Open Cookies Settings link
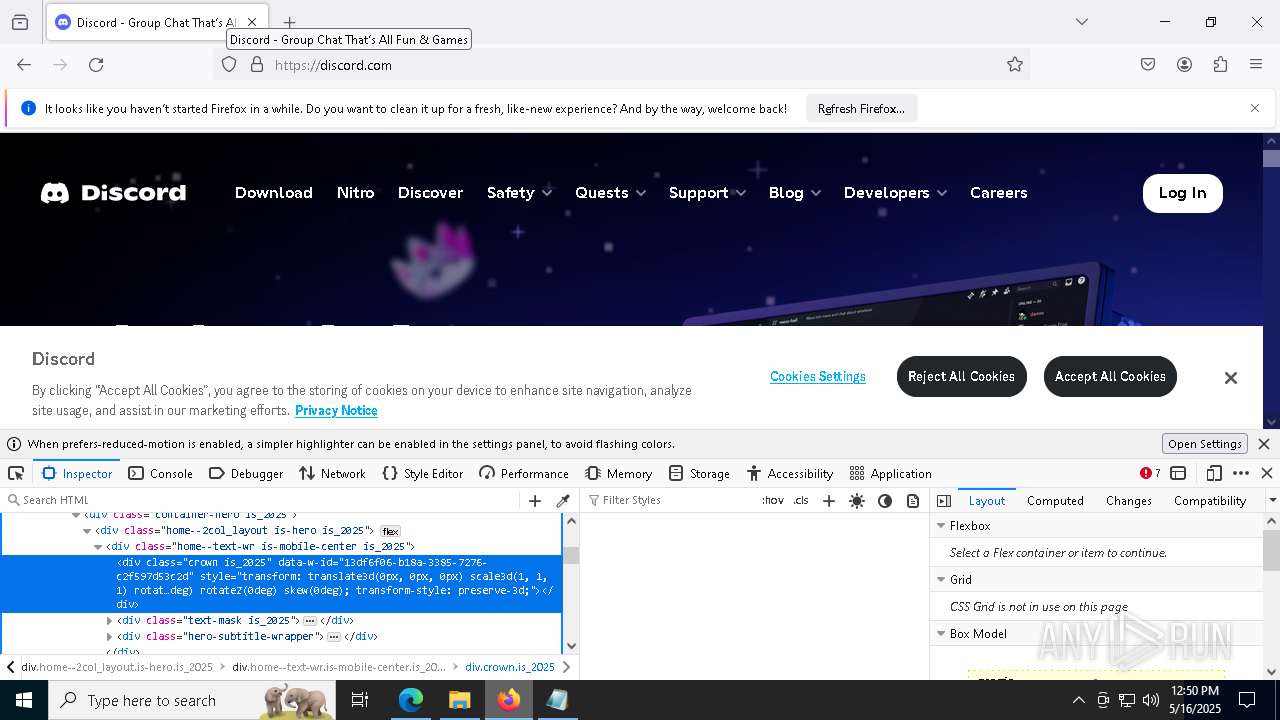 [x=818, y=376]
